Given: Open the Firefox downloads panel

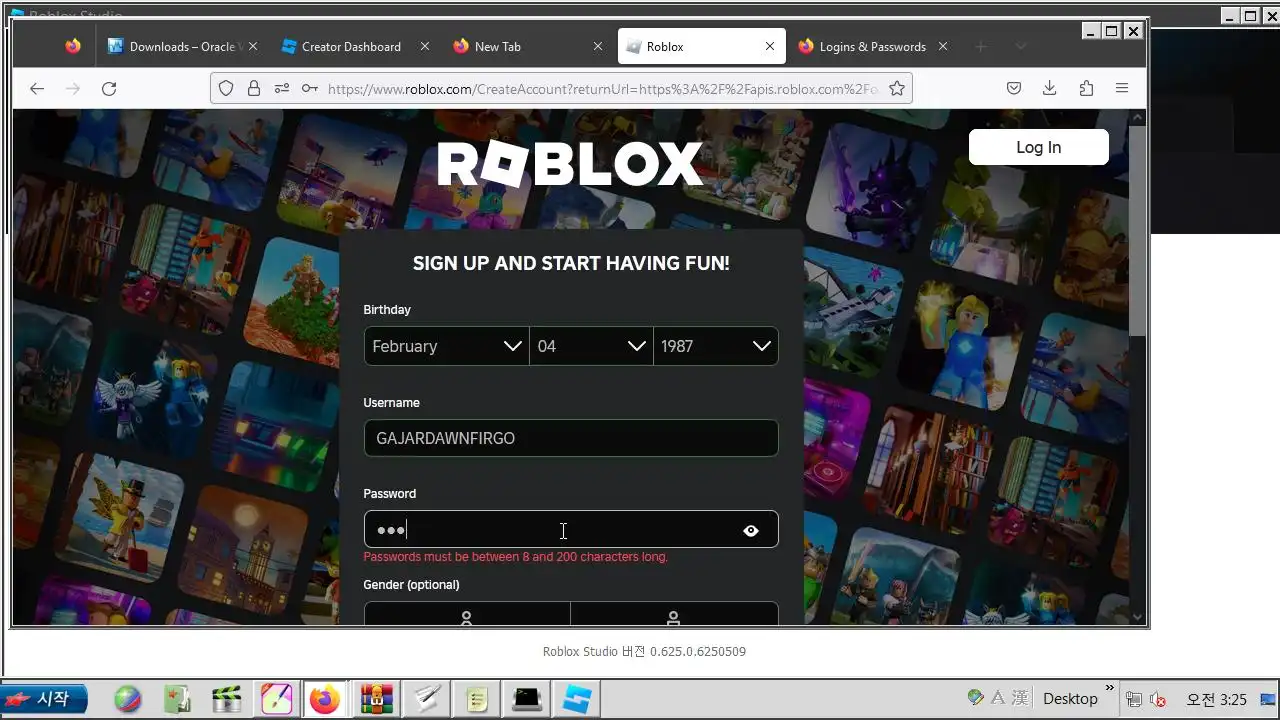Looking at the screenshot, I should click(1050, 88).
